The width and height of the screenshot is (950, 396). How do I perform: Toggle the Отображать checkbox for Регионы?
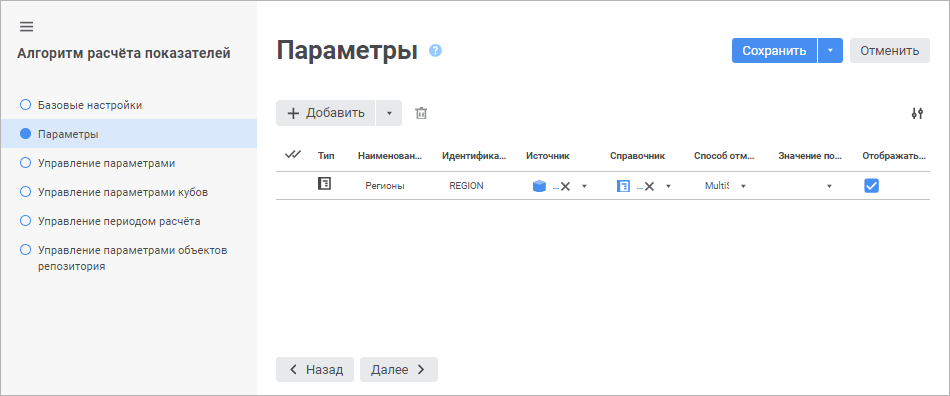[x=871, y=186]
